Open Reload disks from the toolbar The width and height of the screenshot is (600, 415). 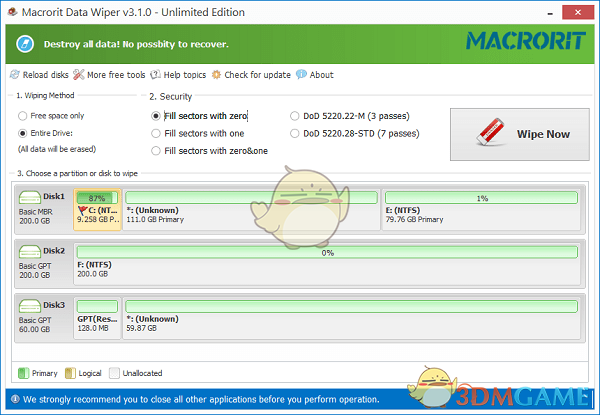[39, 75]
